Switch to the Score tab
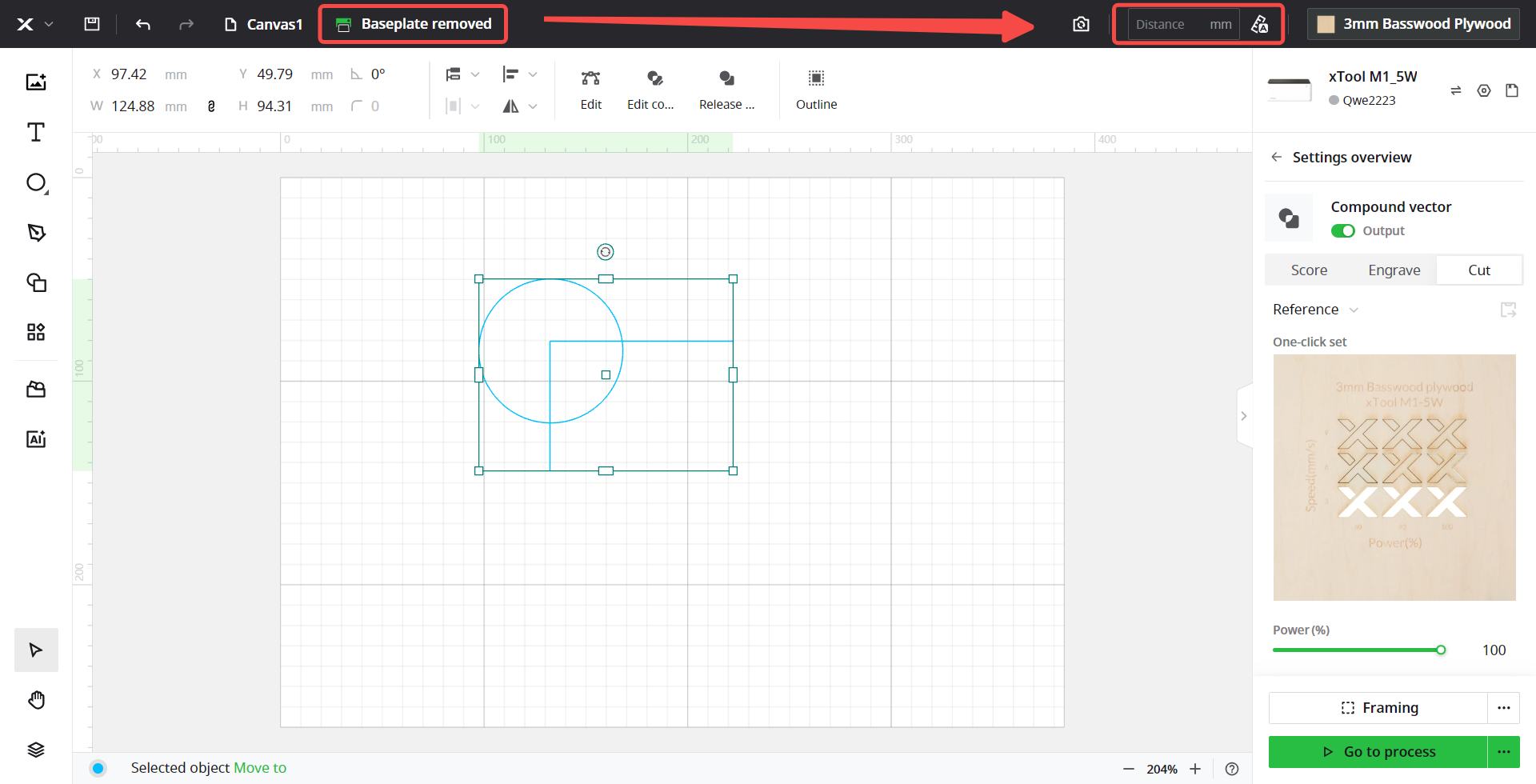Image resolution: width=1536 pixels, height=784 pixels. (1309, 270)
